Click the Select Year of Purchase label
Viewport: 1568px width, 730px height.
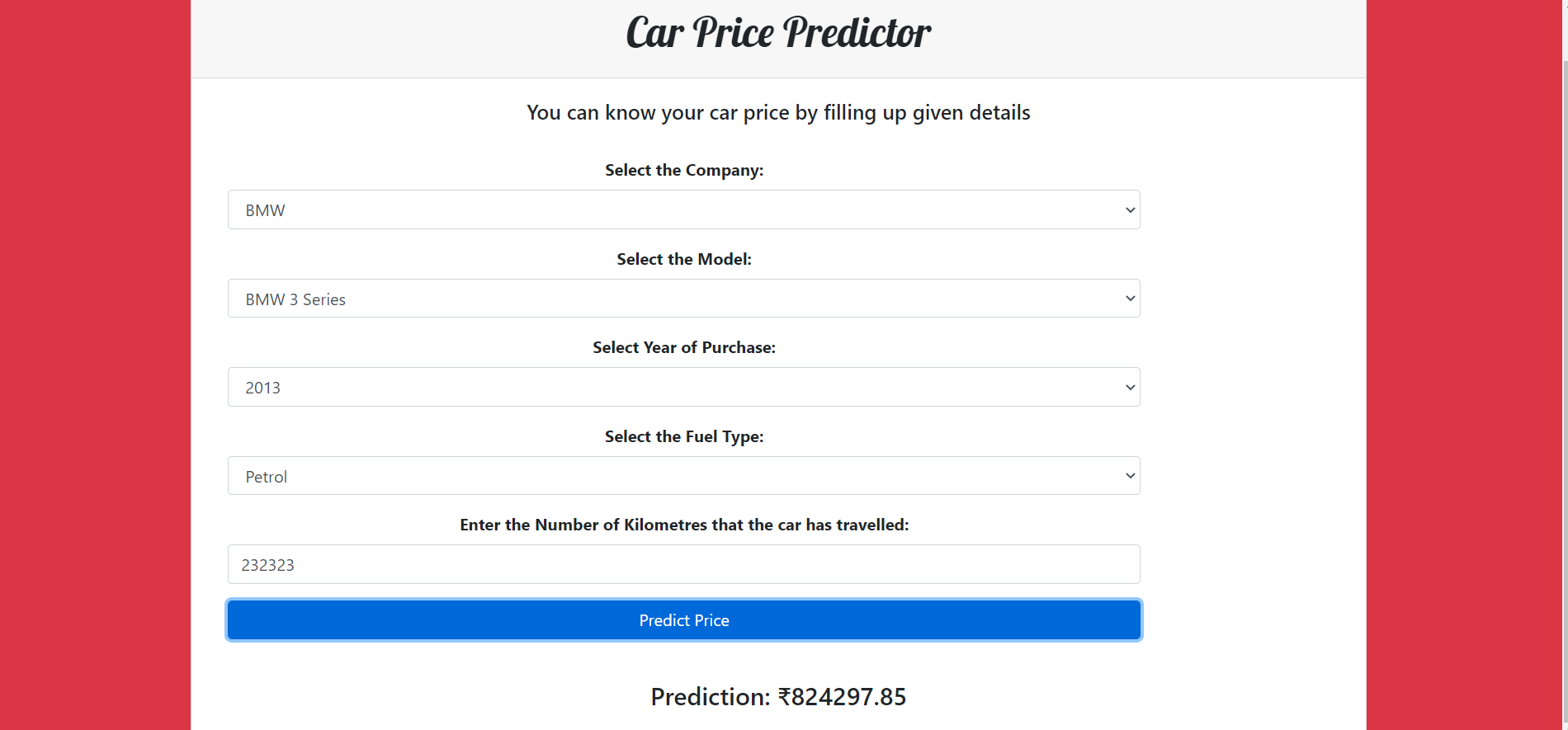point(683,347)
